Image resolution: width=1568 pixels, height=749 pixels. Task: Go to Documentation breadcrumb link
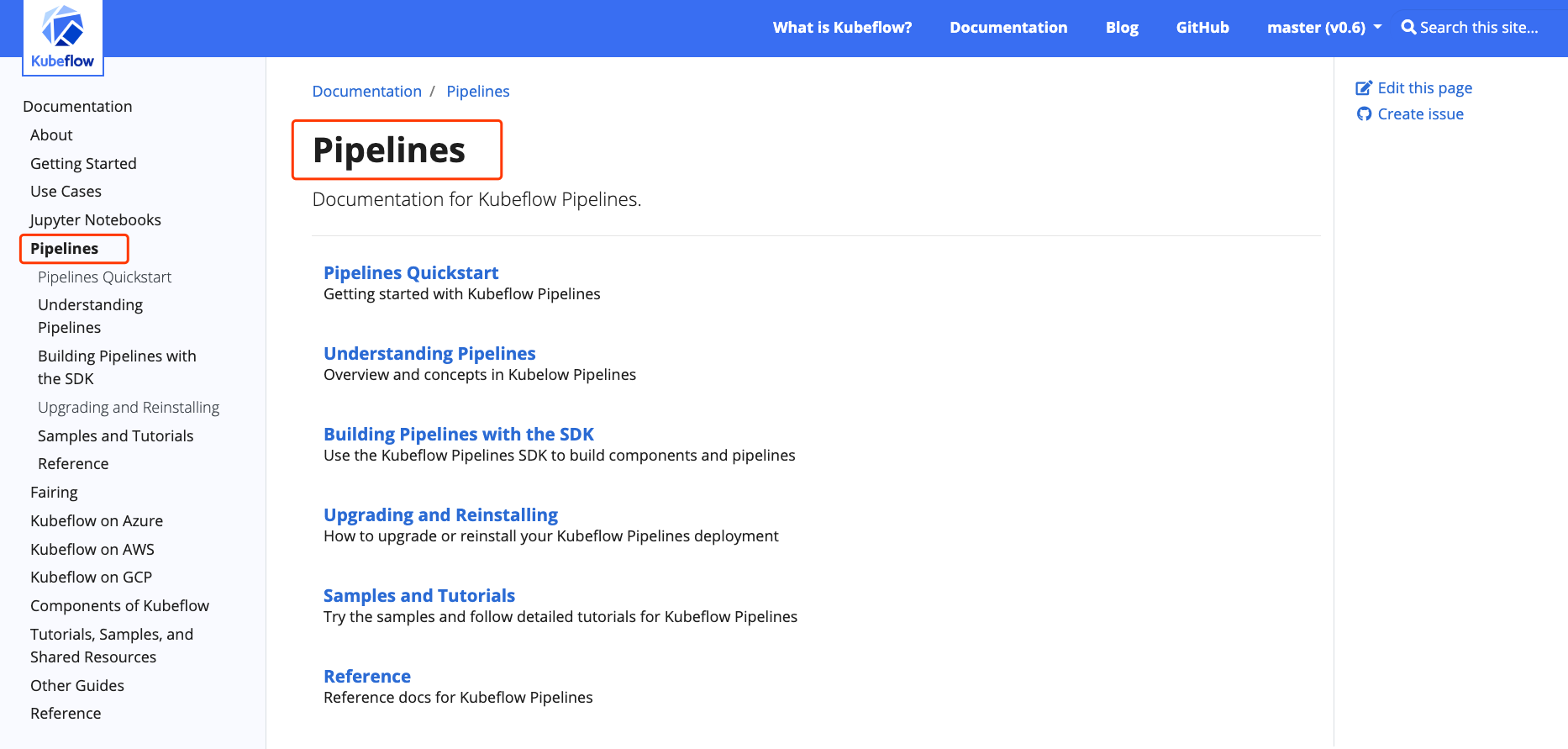(367, 91)
